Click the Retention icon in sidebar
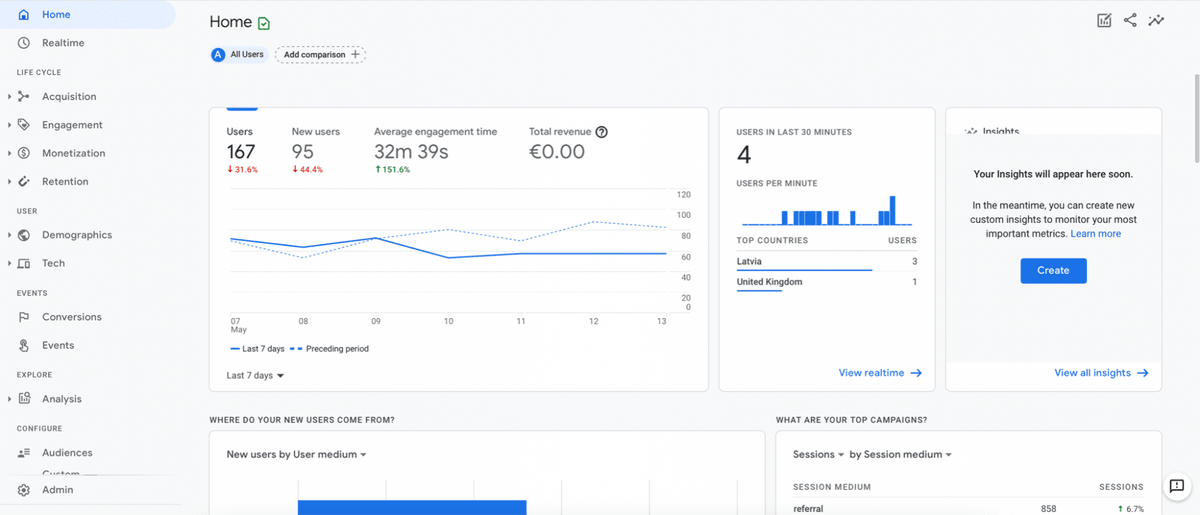The image size is (1200, 515). tap(24, 181)
